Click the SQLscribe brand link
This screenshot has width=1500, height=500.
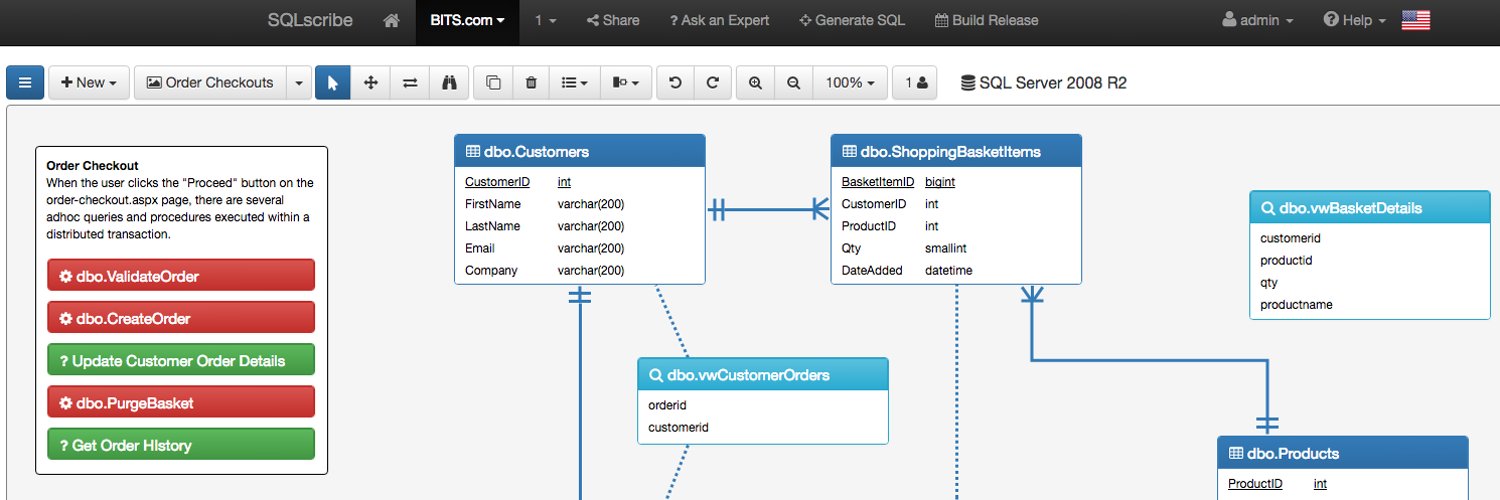click(x=308, y=20)
